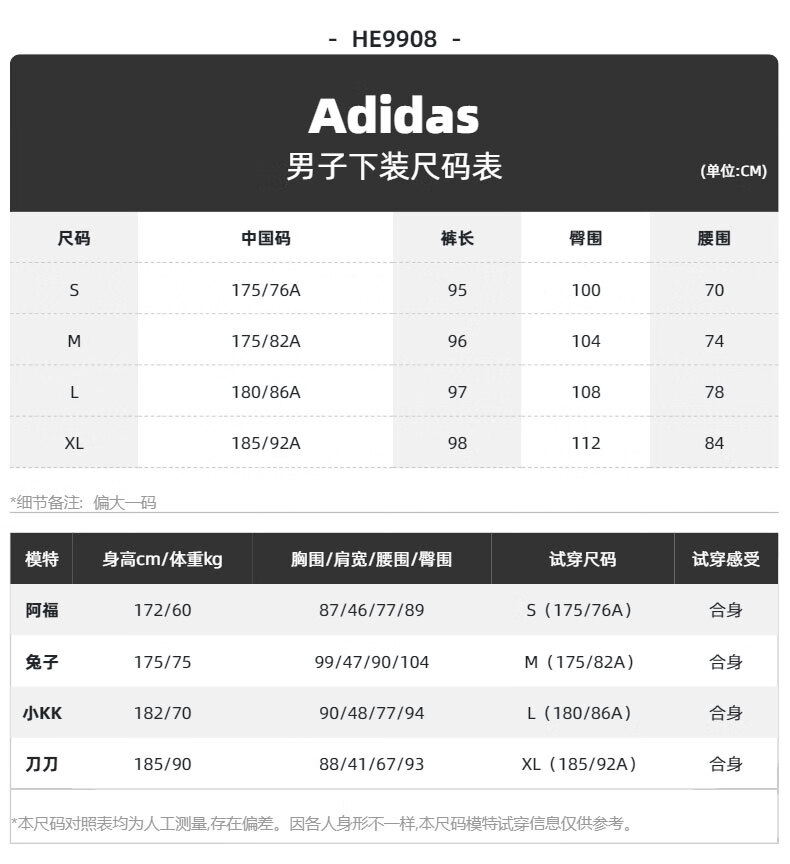Click the 180/86A China size cell
Screen dimensions: 790x864
[266, 392]
